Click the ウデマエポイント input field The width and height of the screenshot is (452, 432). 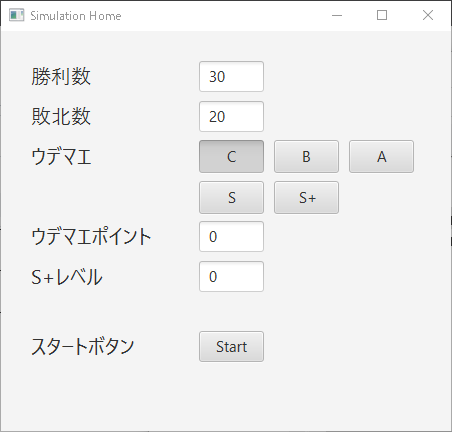(x=231, y=236)
